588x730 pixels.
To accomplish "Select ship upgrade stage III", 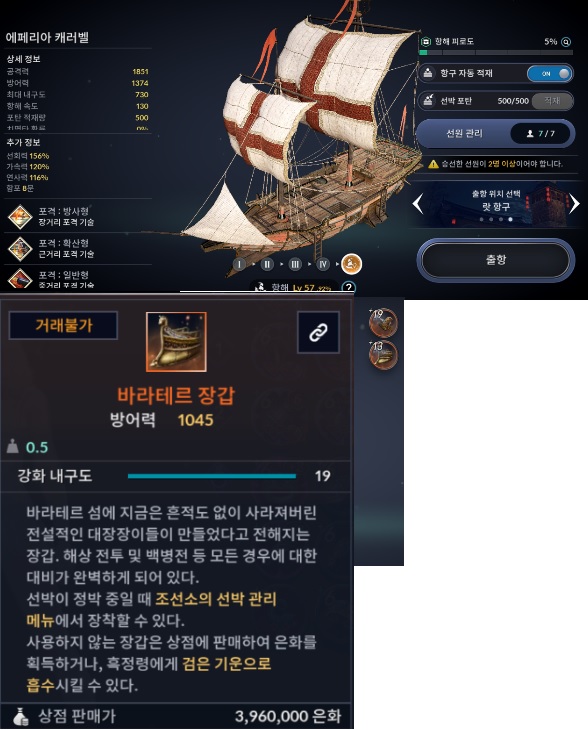I will [295, 264].
